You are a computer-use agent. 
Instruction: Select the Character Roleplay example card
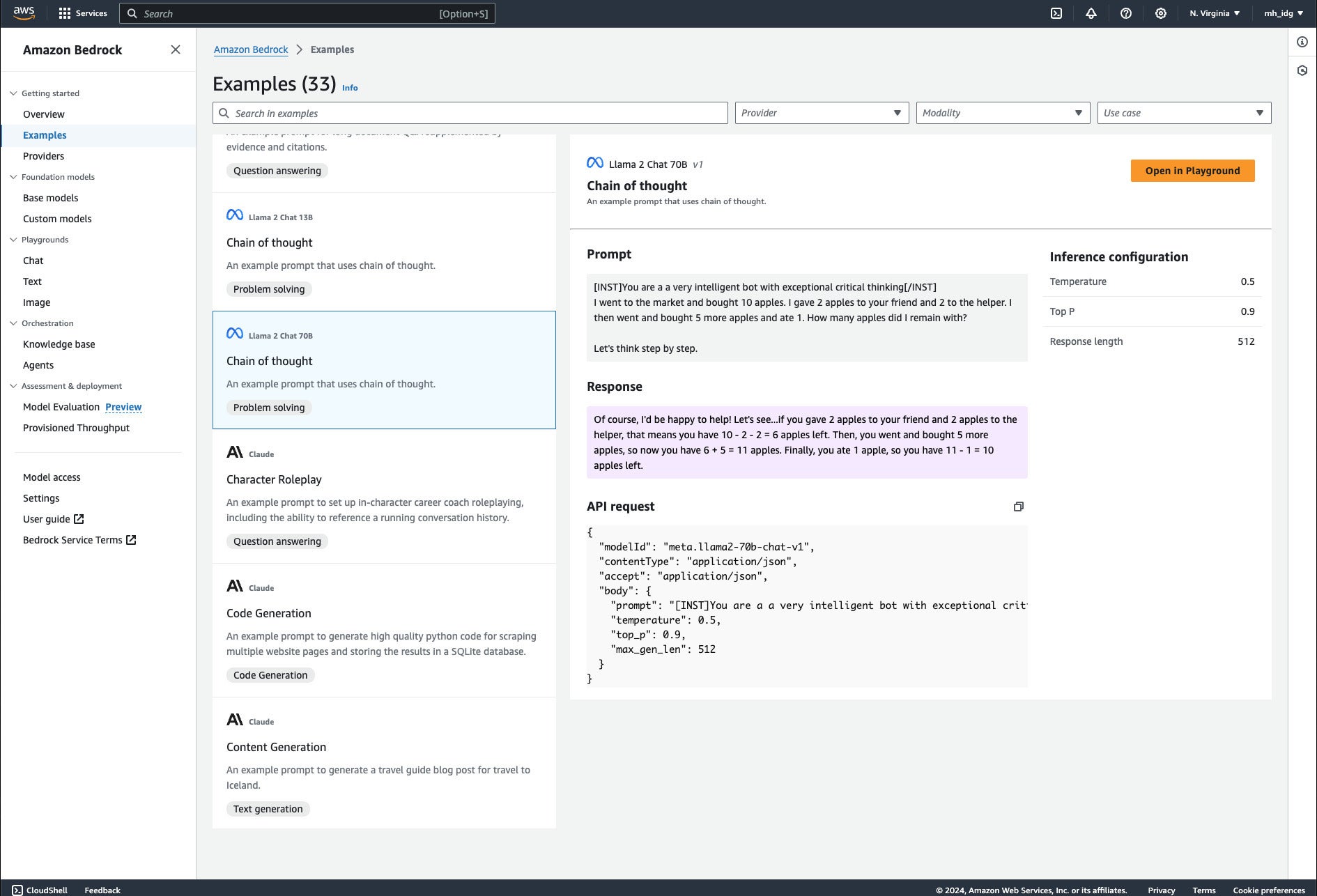click(x=384, y=496)
